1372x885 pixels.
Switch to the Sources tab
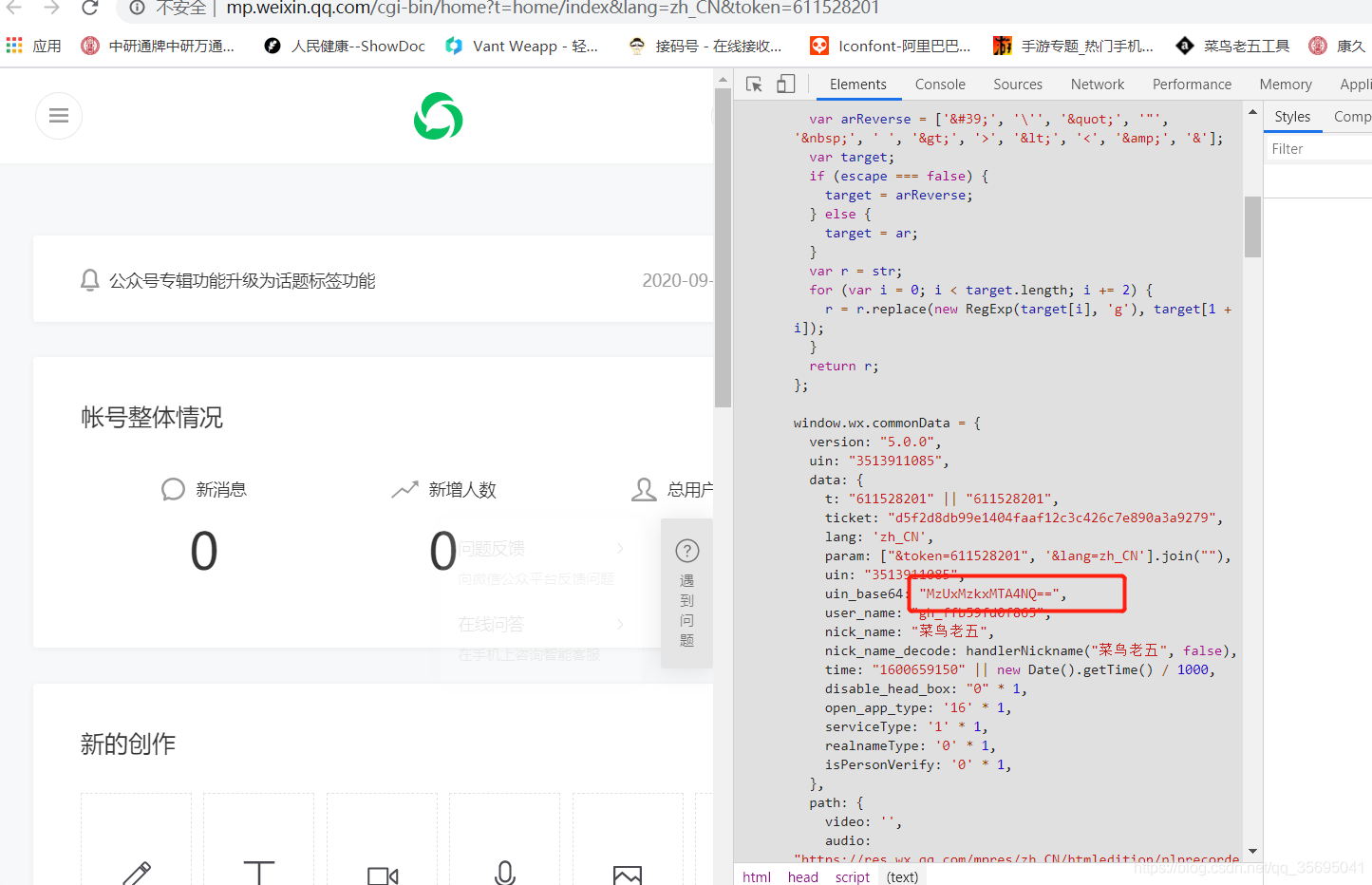[x=1018, y=85]
